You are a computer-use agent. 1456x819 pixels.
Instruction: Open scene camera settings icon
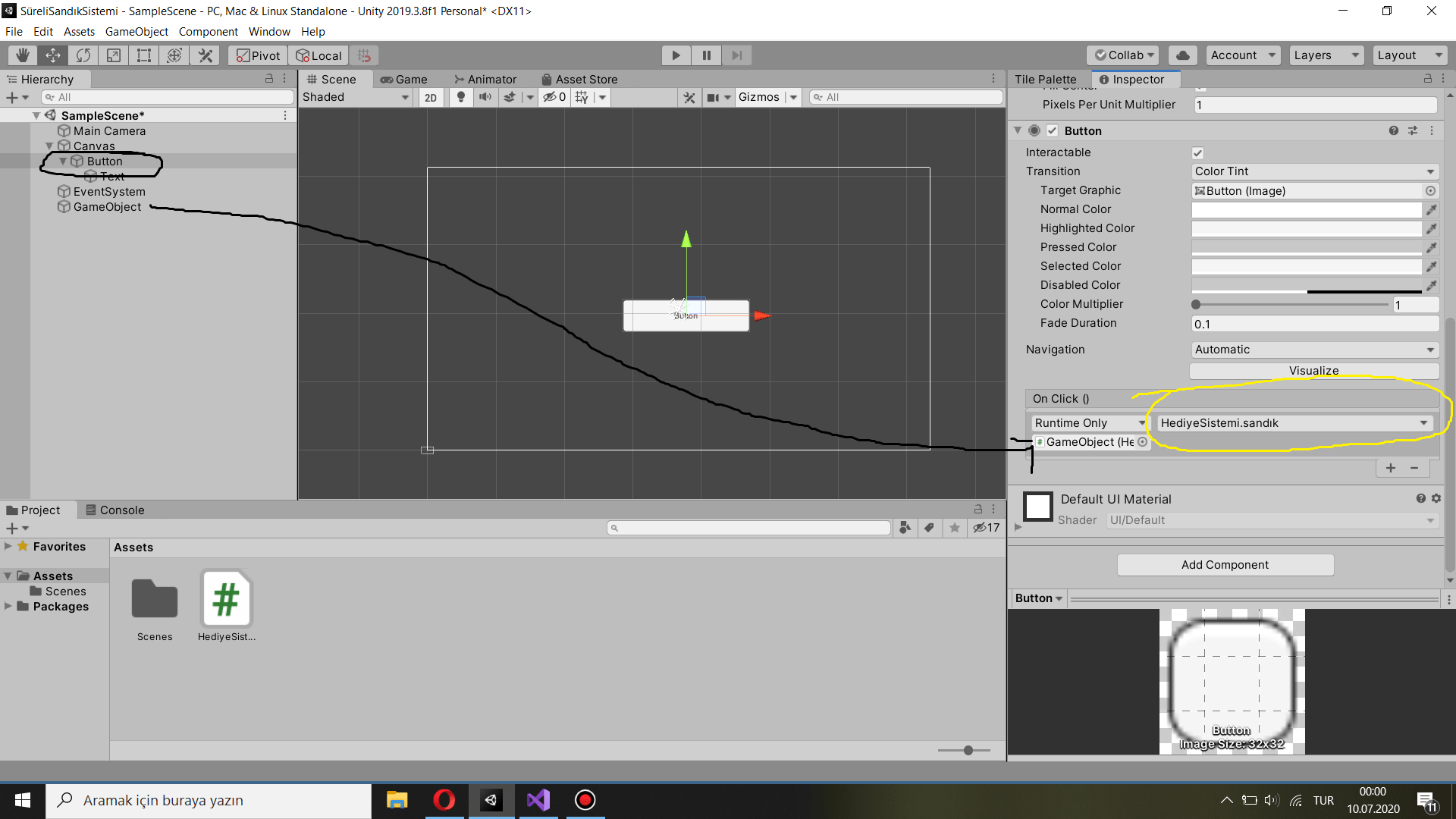[713, 97]
